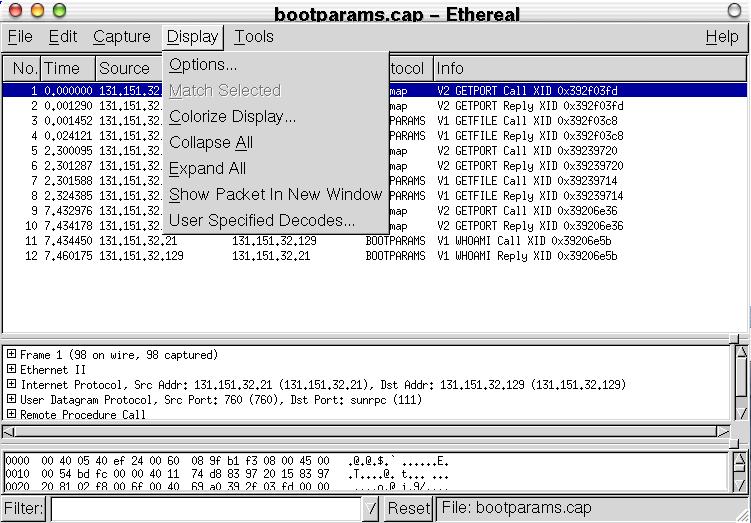Select packet 9 GETPORT Call XID 0x39206e36

(x=375, y=211)
